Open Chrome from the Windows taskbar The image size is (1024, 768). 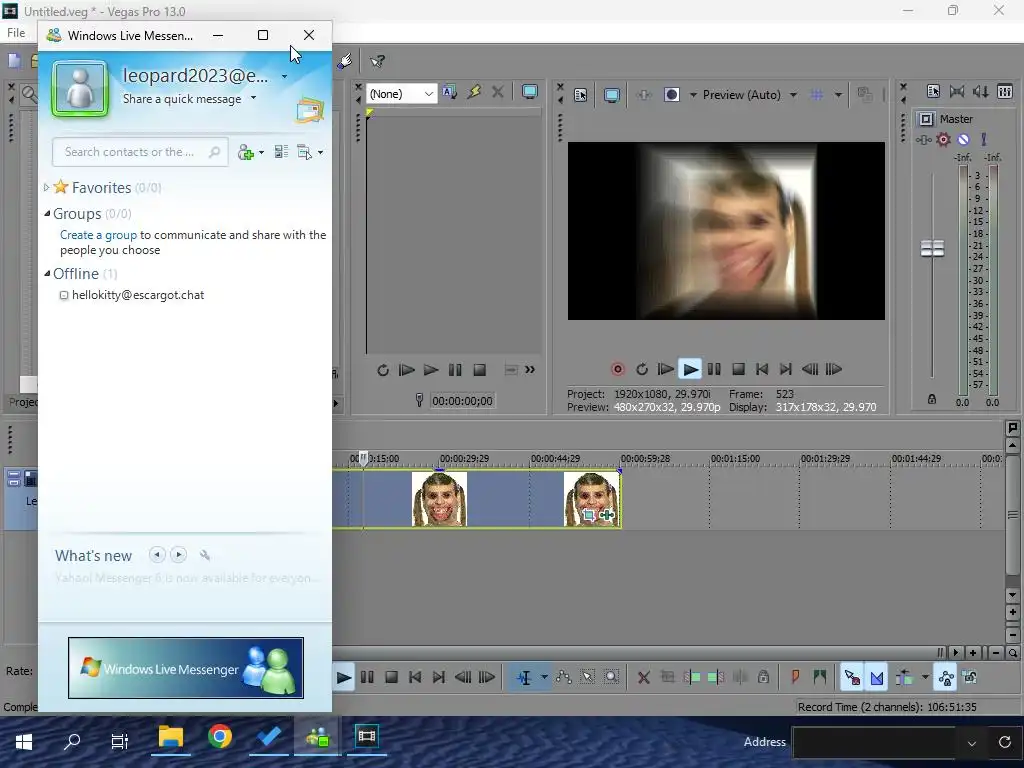220,737
